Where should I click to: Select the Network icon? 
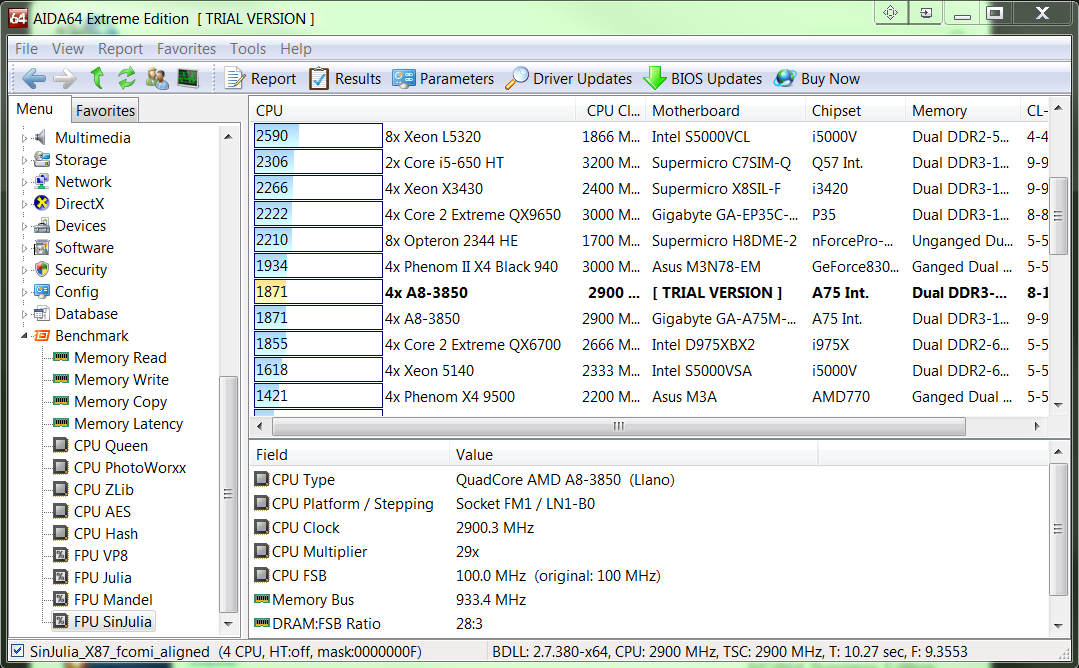click(41, 182)
